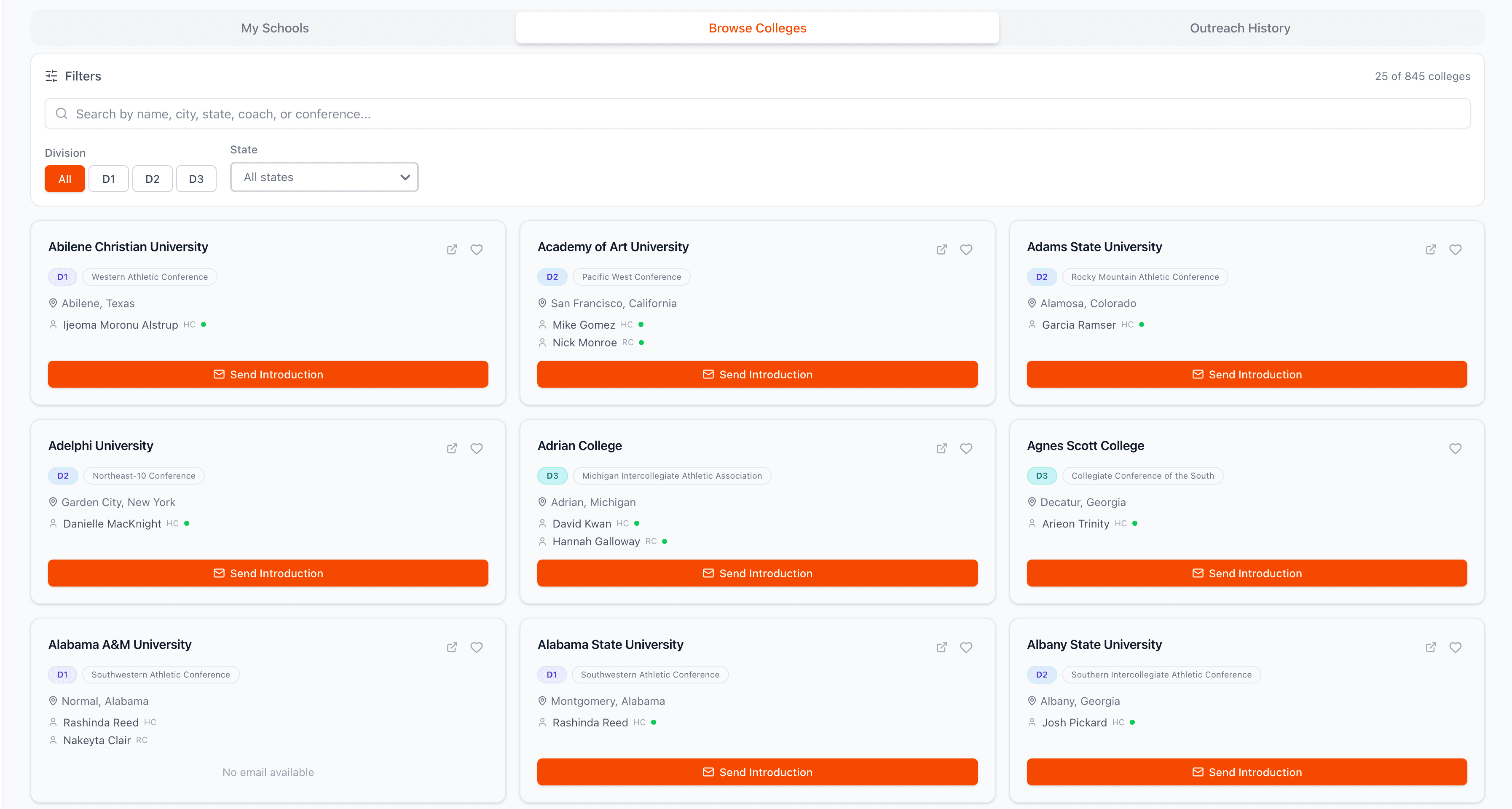The image size is (1512, 809).
Task: Open Alabama State University external link icon
Action: click(x=941, y=648)
